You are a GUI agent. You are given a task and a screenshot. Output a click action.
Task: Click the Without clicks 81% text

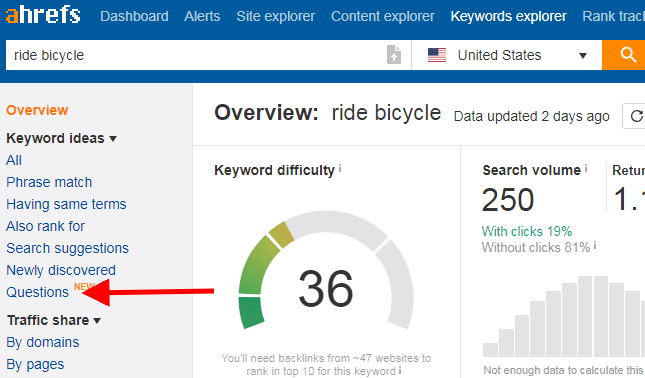point(536,248)
